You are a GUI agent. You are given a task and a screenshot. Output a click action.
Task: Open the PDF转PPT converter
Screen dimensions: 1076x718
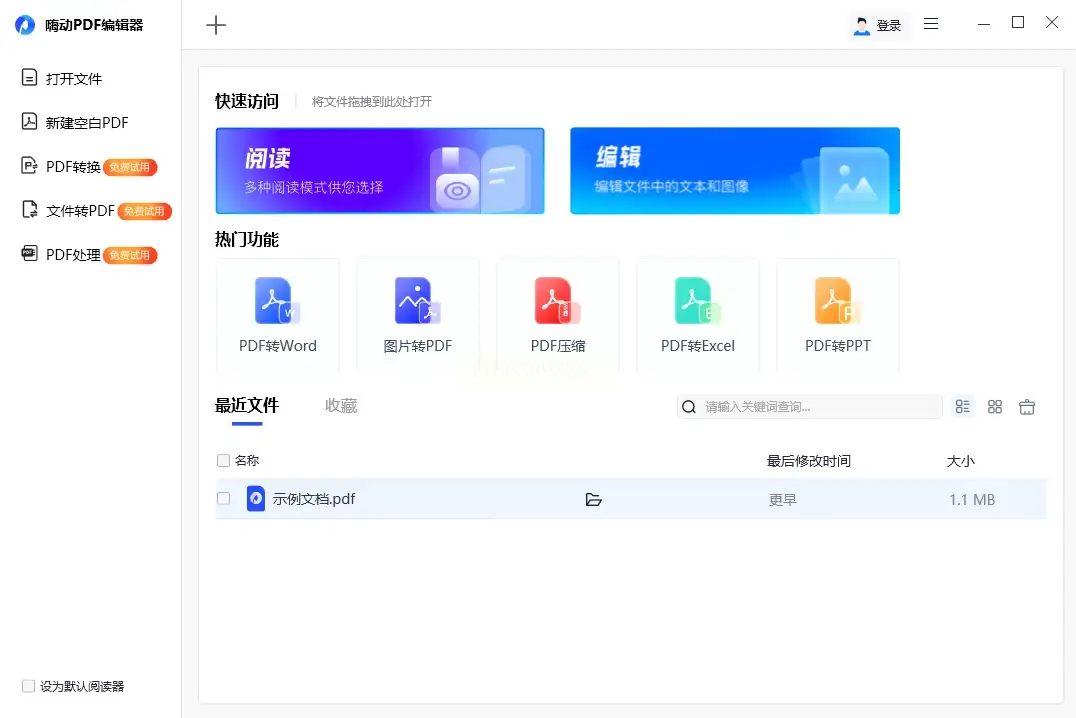pos(838,302)
